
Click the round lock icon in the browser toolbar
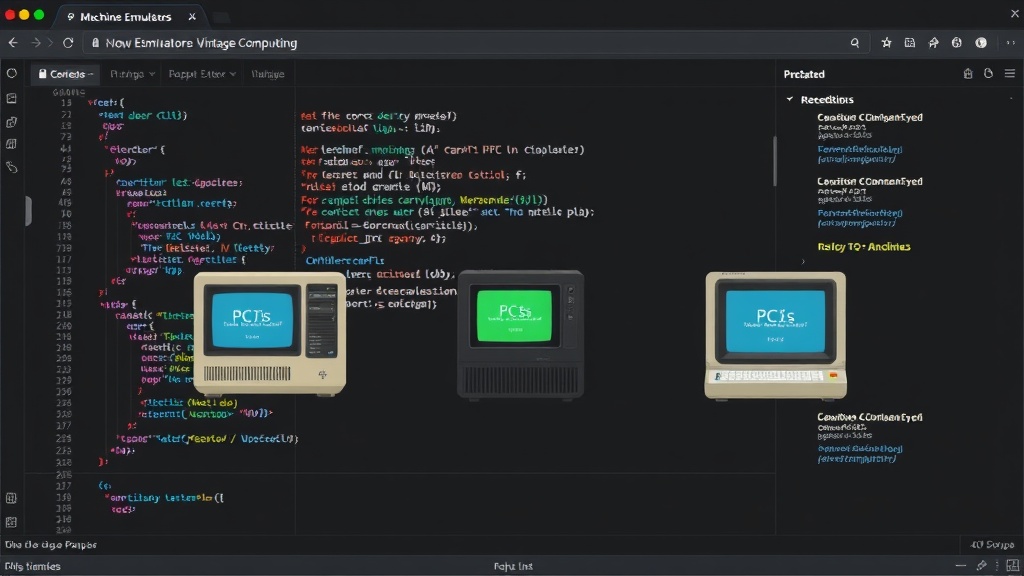coord(957,42)
